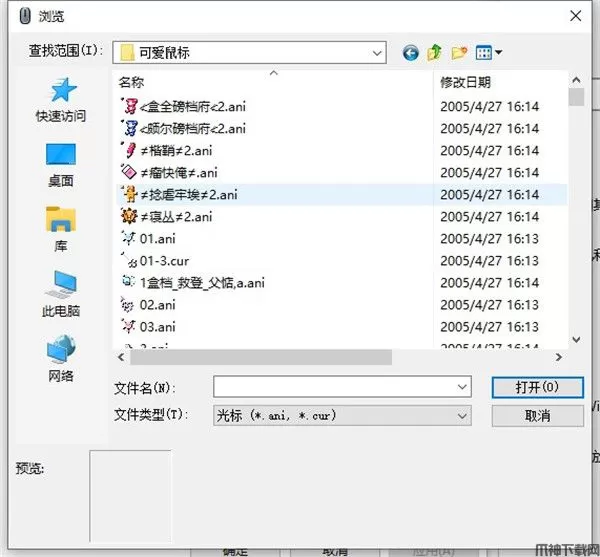Expand the 查找范围 folder dropdown
This screenshot has width=600, height=557.
[x=377, y=53]
